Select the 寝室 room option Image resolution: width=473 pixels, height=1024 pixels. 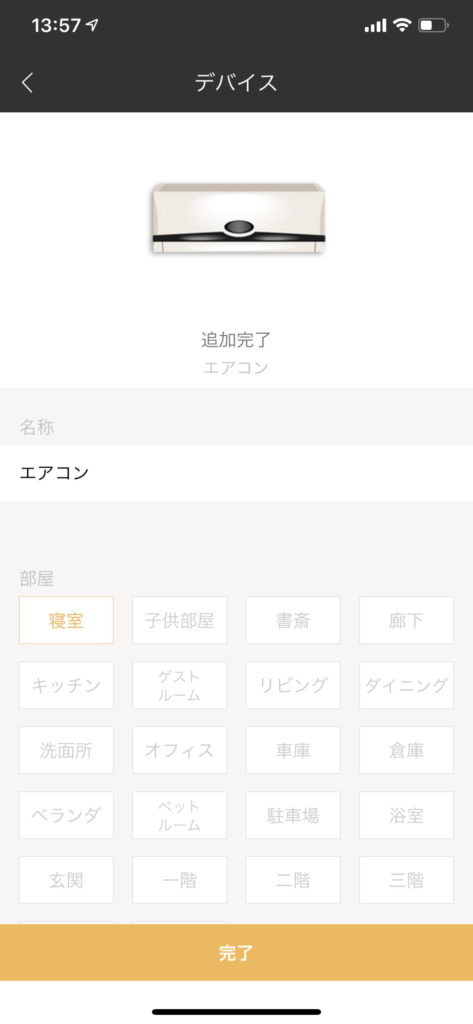pyautogui.click(x=66, y=620)
